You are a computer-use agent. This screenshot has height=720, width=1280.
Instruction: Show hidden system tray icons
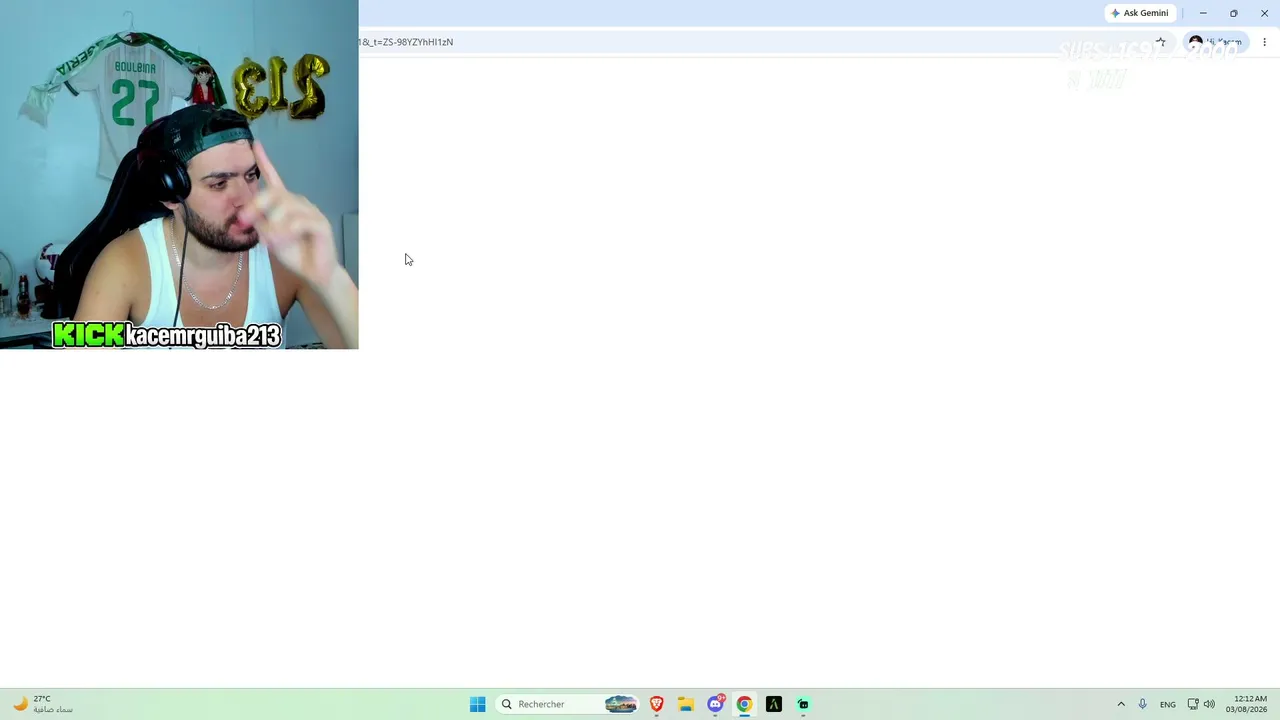[1121, 704]
